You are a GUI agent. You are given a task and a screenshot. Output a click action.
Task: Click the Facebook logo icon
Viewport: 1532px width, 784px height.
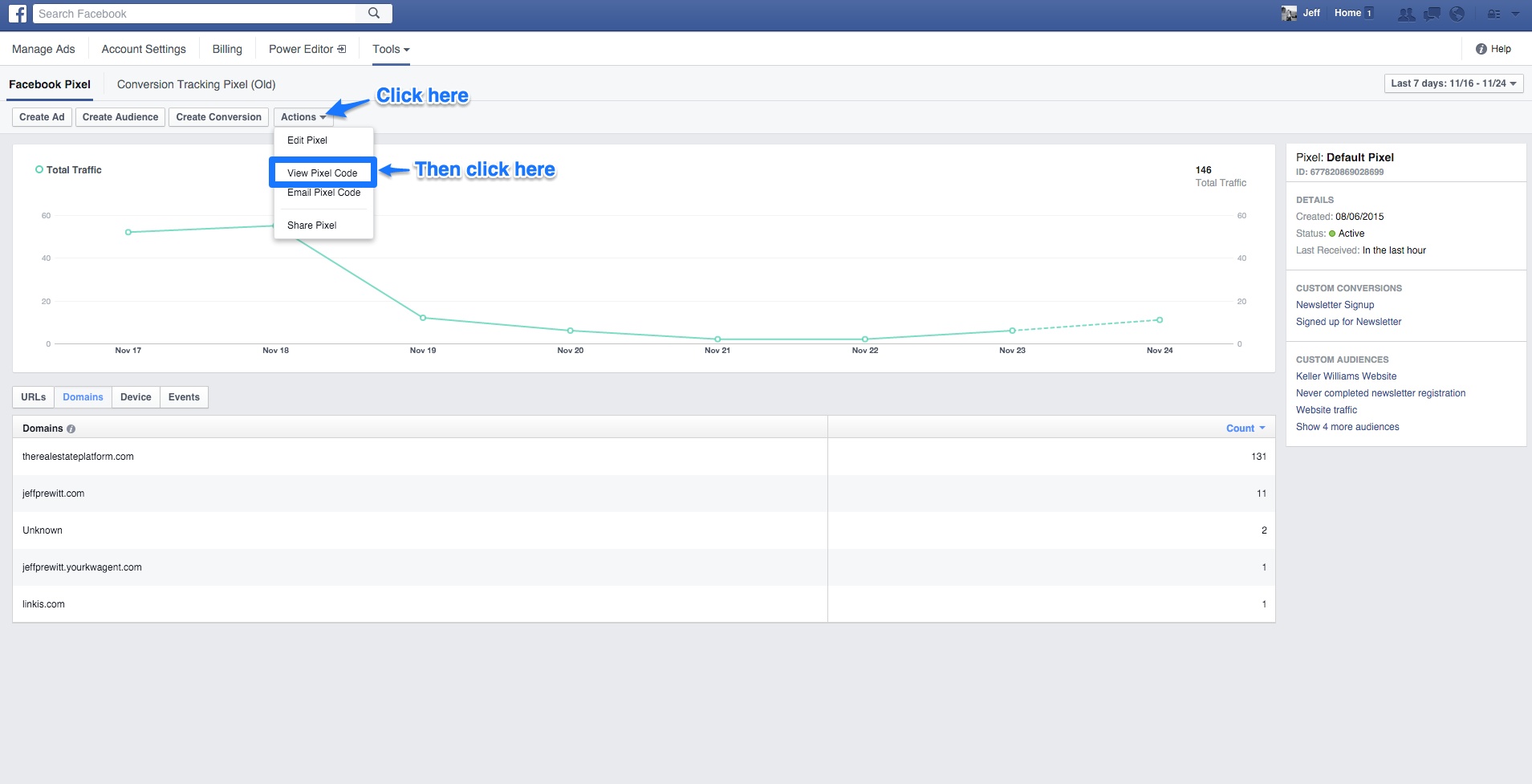(18, 14)
